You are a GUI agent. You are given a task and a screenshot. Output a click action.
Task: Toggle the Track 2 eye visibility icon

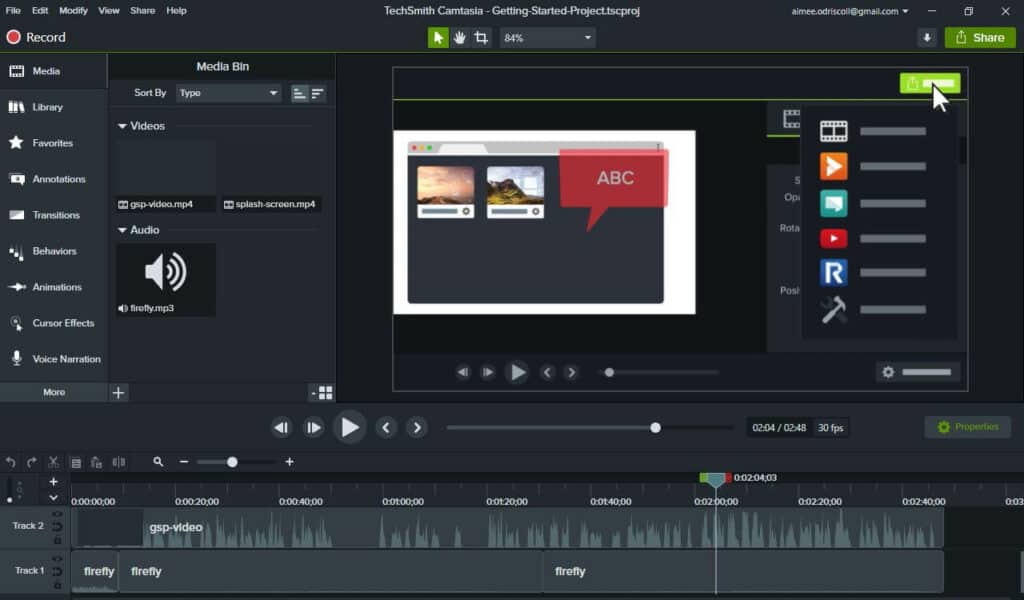pyautogui.click(x=57, y=514)
